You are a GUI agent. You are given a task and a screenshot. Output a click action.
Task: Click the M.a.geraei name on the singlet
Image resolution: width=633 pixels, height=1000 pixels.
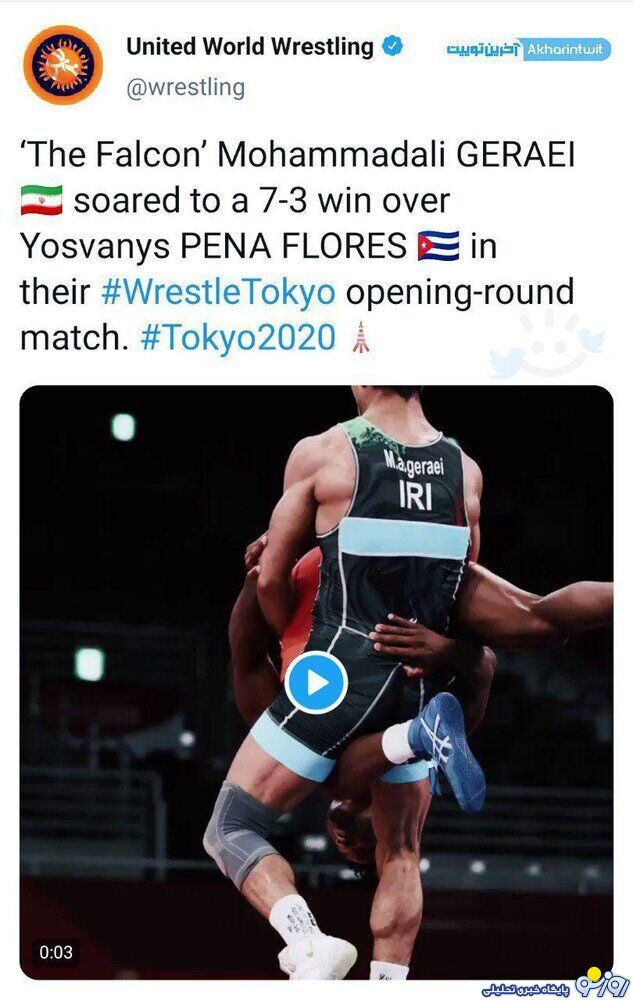click(x=414, y=463)
